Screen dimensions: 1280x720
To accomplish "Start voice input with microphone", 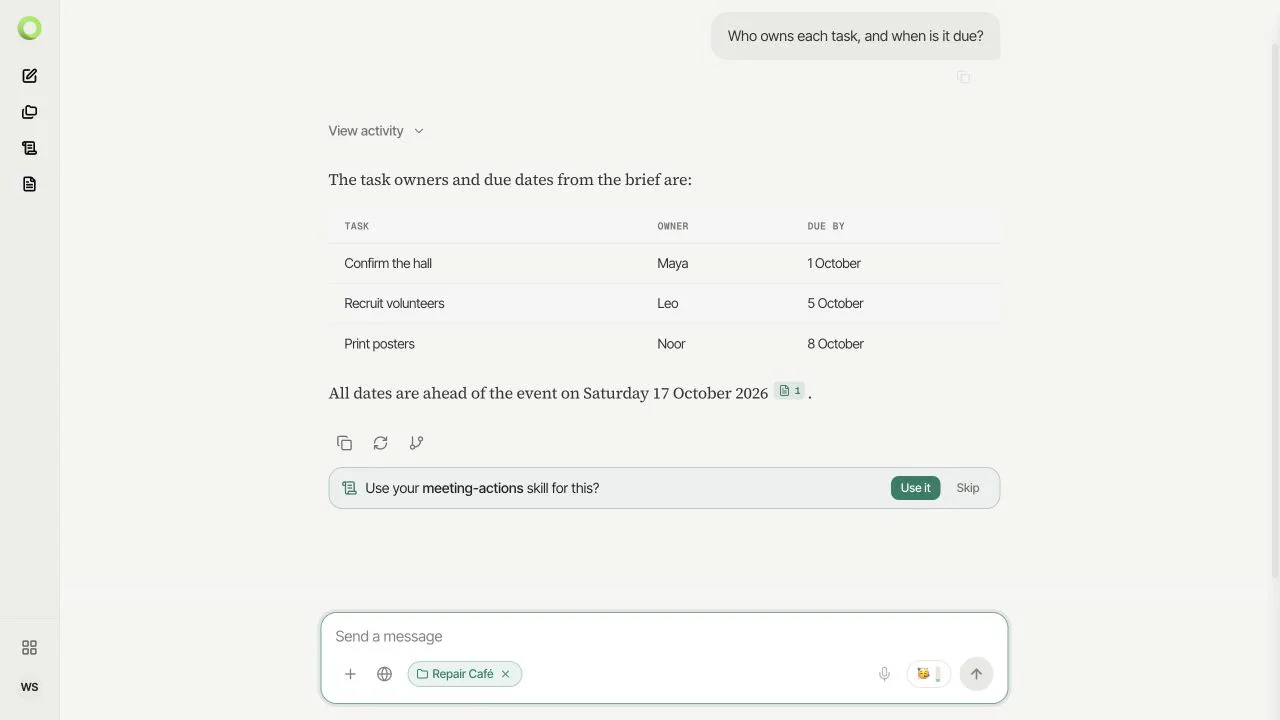I will pos(884,674).
